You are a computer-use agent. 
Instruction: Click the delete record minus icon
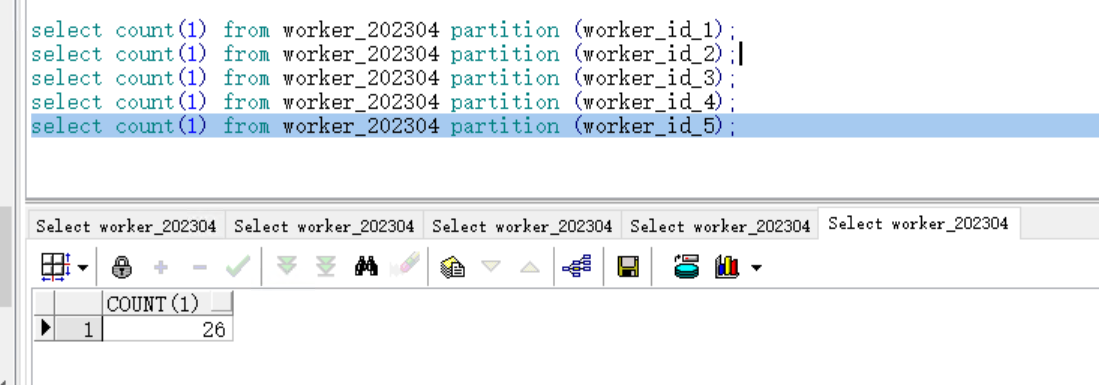point(200,267)
